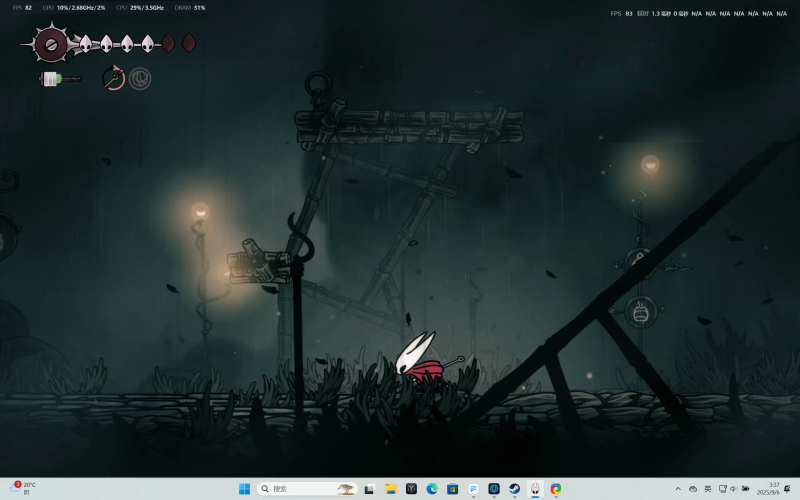Open File Explorer from the taskbar
The height and width of the screenshot is (500, 800).
pyautogui.click(x=390, y=489)
